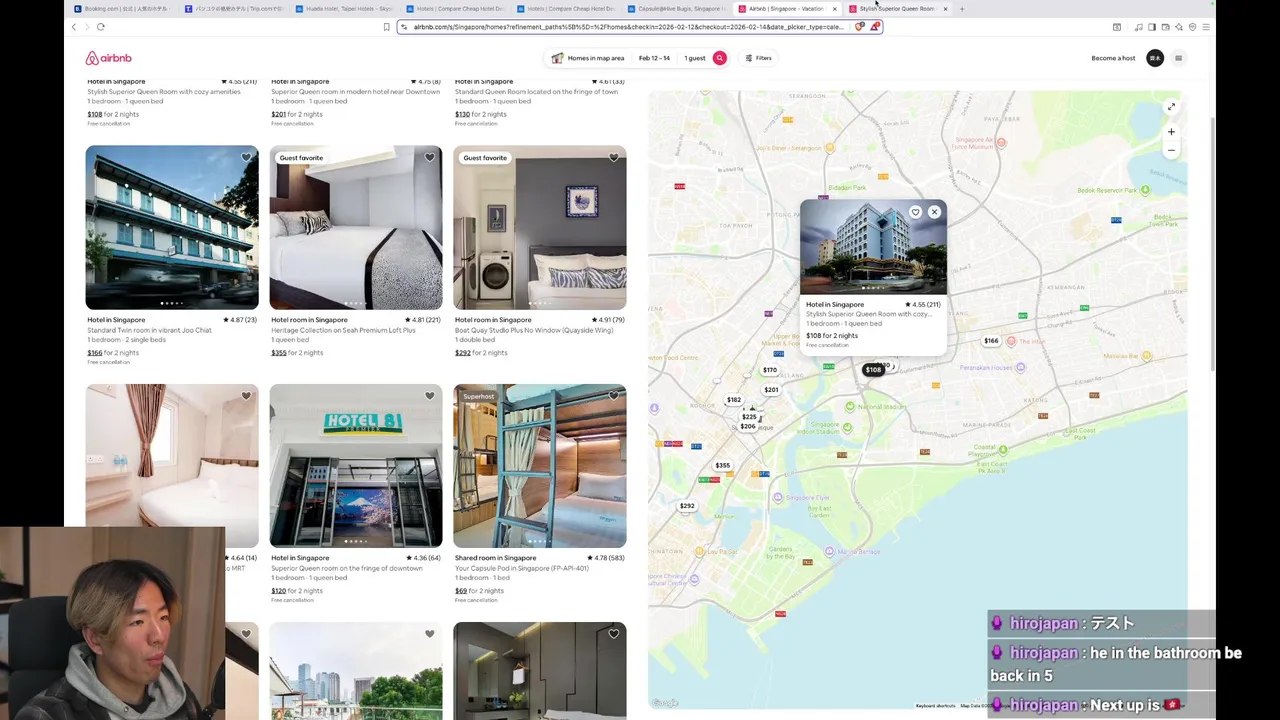Image resolution: width=1280 pixels, height=720 pixels.
Task: Select the $292 map price marker
Action: pos(687,506)
